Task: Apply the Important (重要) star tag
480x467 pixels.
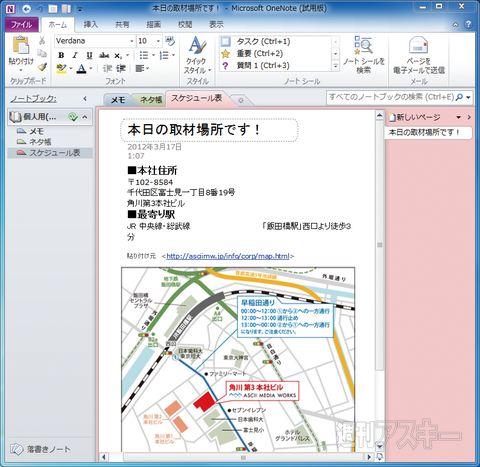Action: pyautogui.click(x=226, y=53)
